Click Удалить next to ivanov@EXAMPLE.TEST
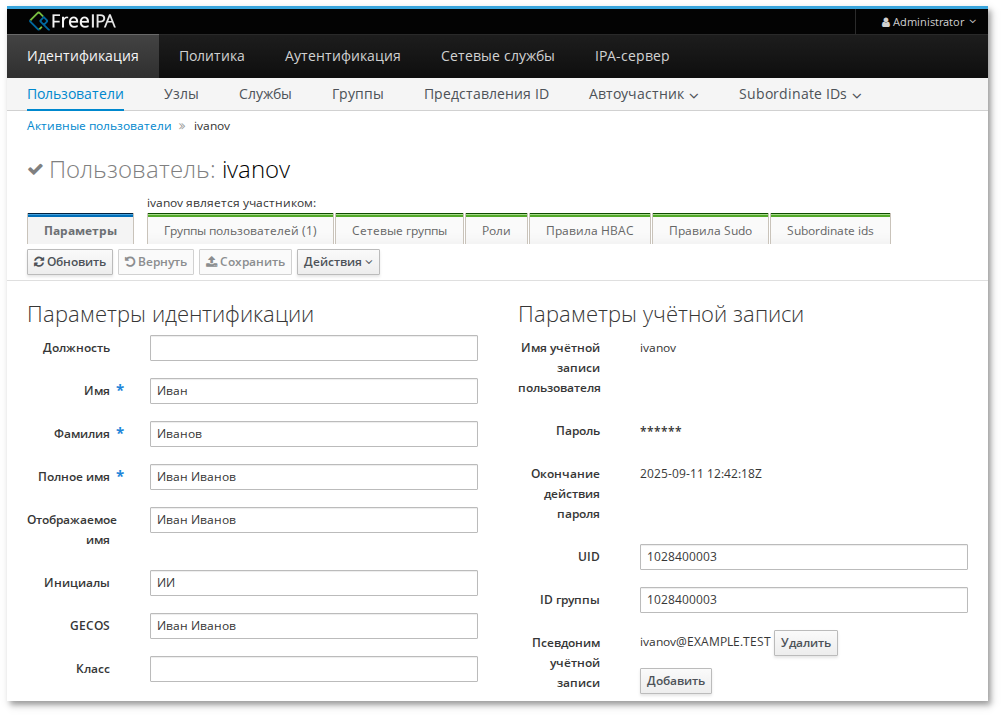This screenshot has height=715, width=1001. 805,643
